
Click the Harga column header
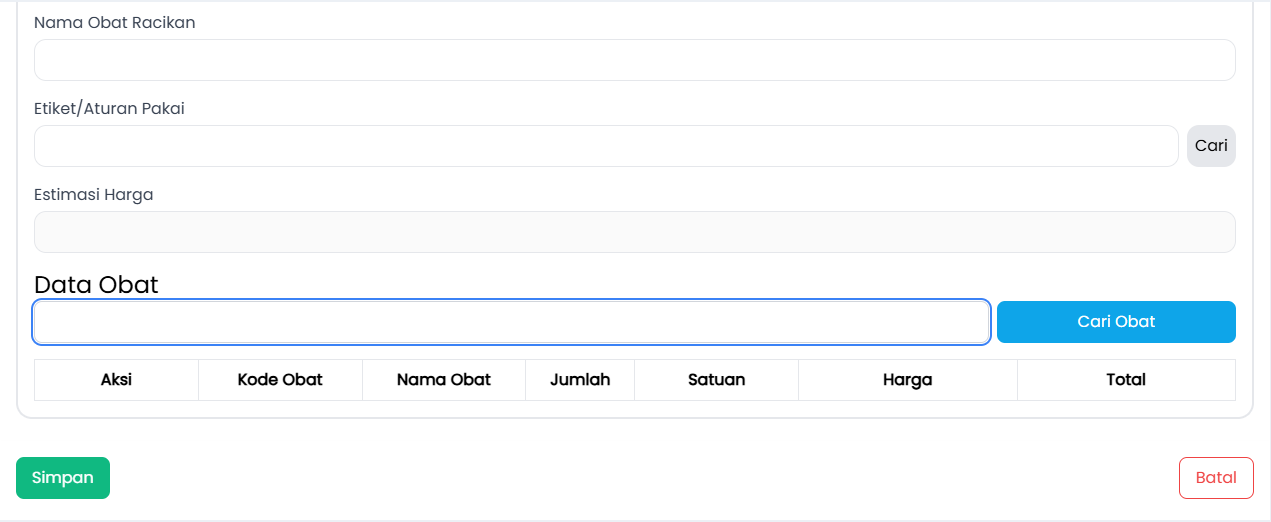(907, 380)
